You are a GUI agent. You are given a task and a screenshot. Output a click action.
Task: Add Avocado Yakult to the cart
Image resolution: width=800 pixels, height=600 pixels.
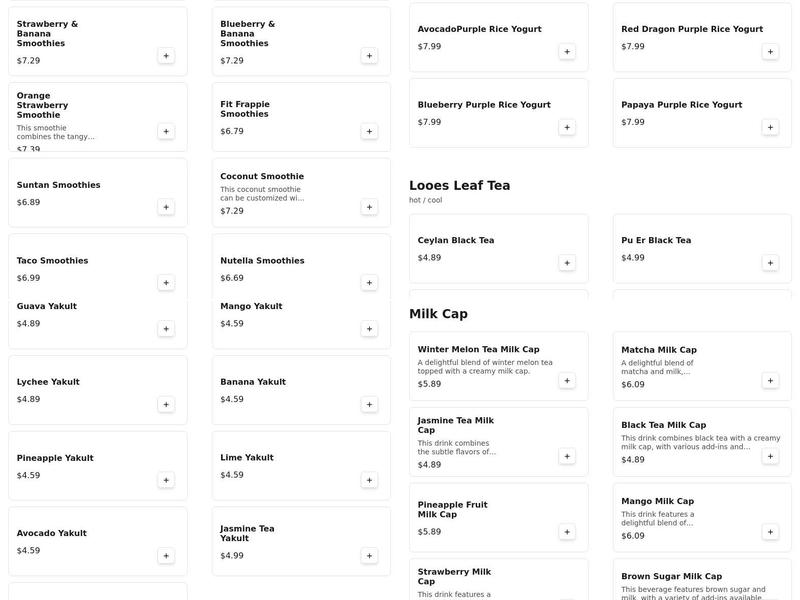[166, 555]
